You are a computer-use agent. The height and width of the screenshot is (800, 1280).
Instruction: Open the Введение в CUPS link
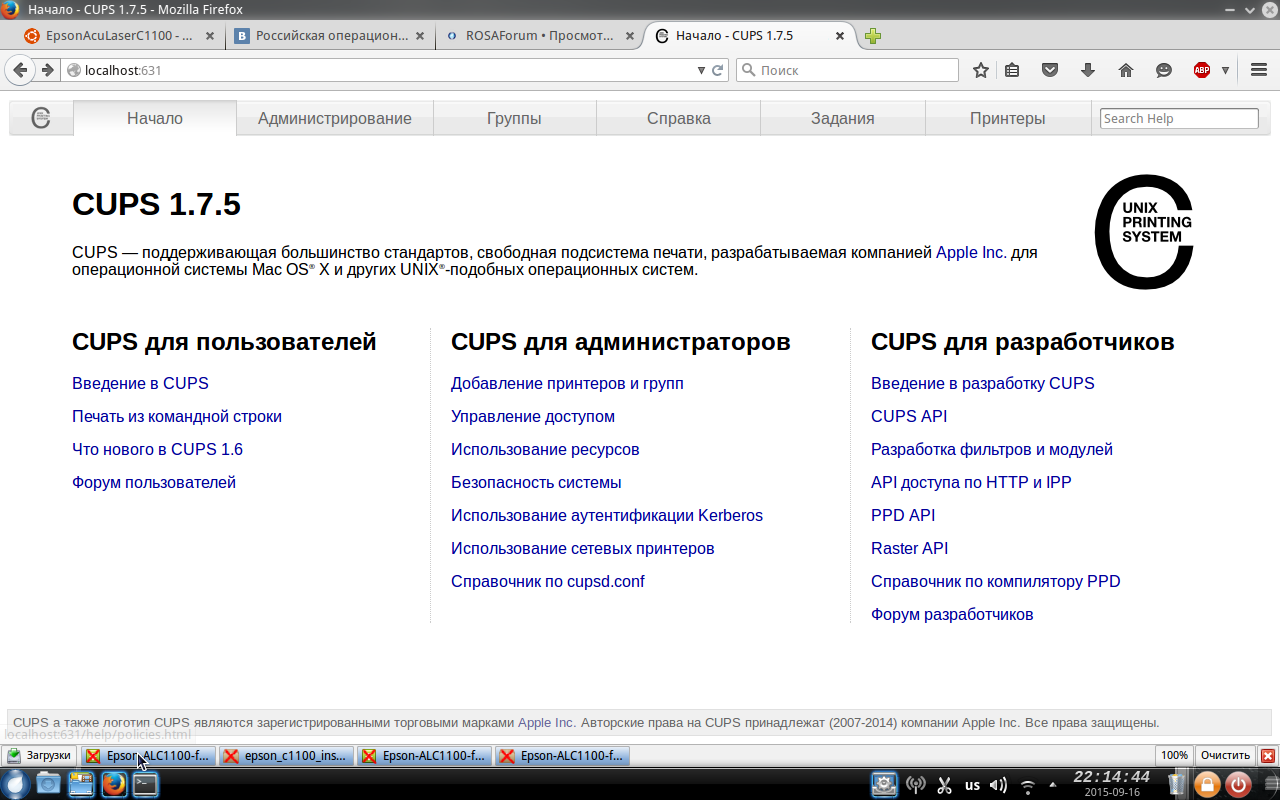tap(140, 383)
